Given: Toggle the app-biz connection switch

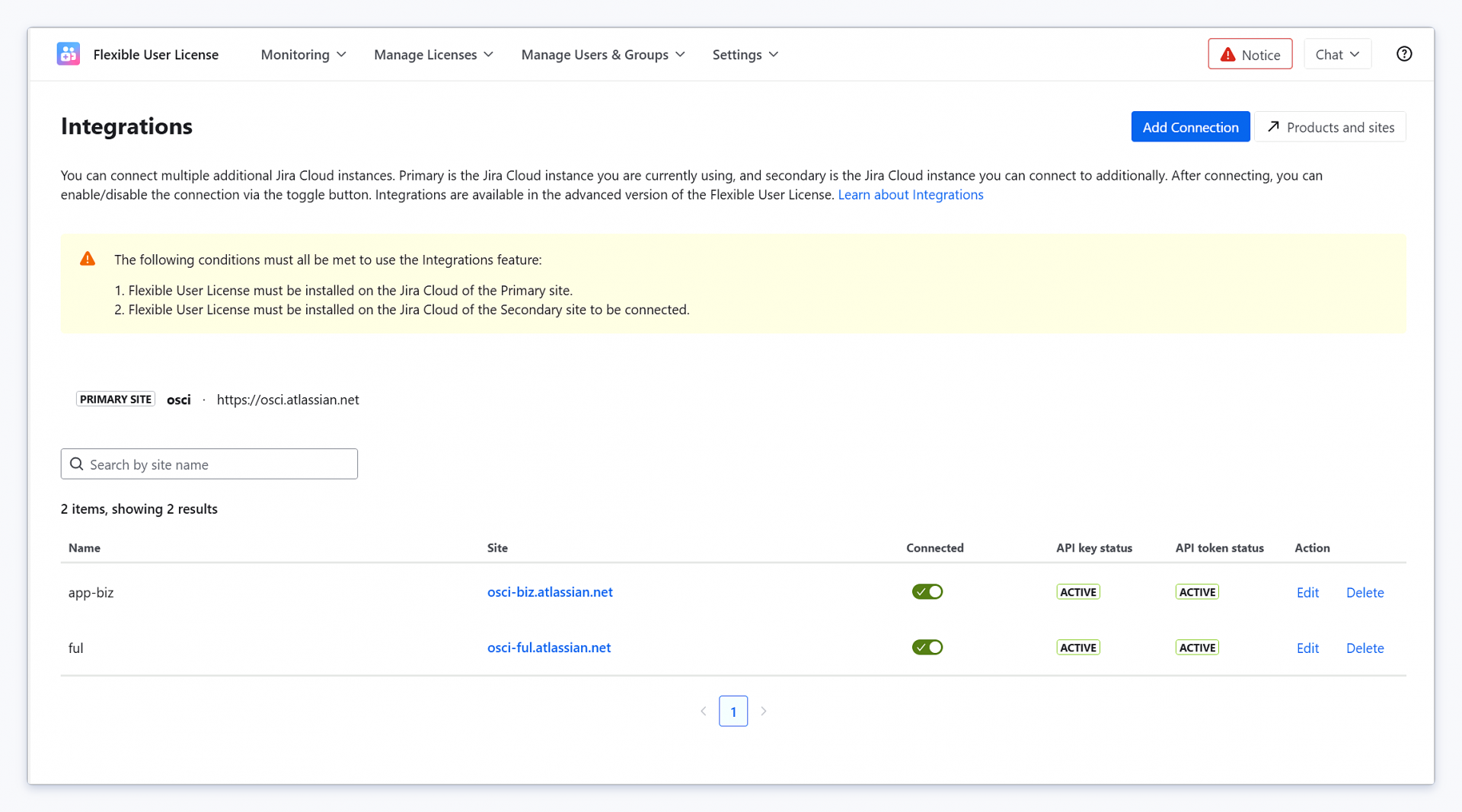Looking at the screenshot, I should coord(927,592).
